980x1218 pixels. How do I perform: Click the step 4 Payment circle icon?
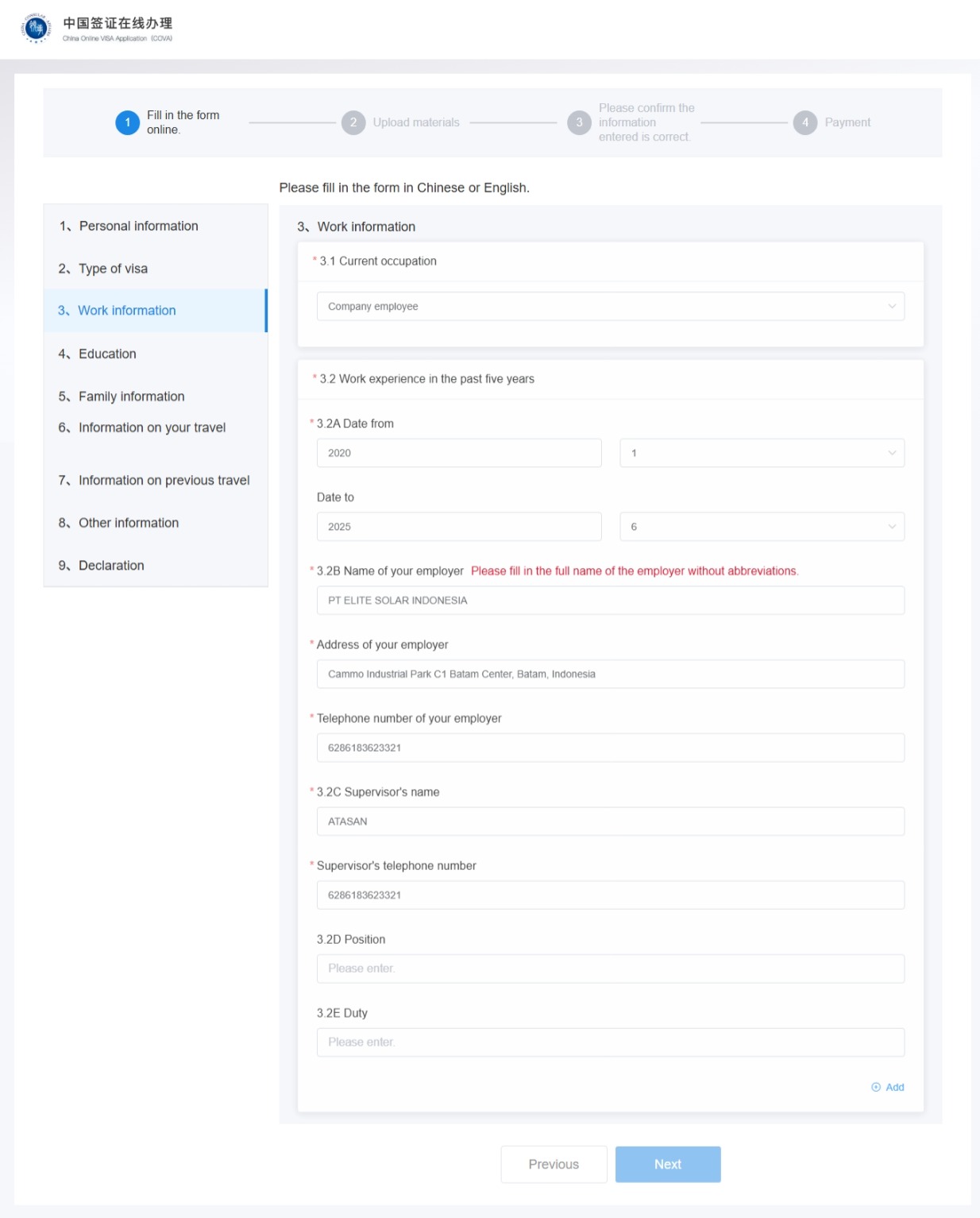804,122
